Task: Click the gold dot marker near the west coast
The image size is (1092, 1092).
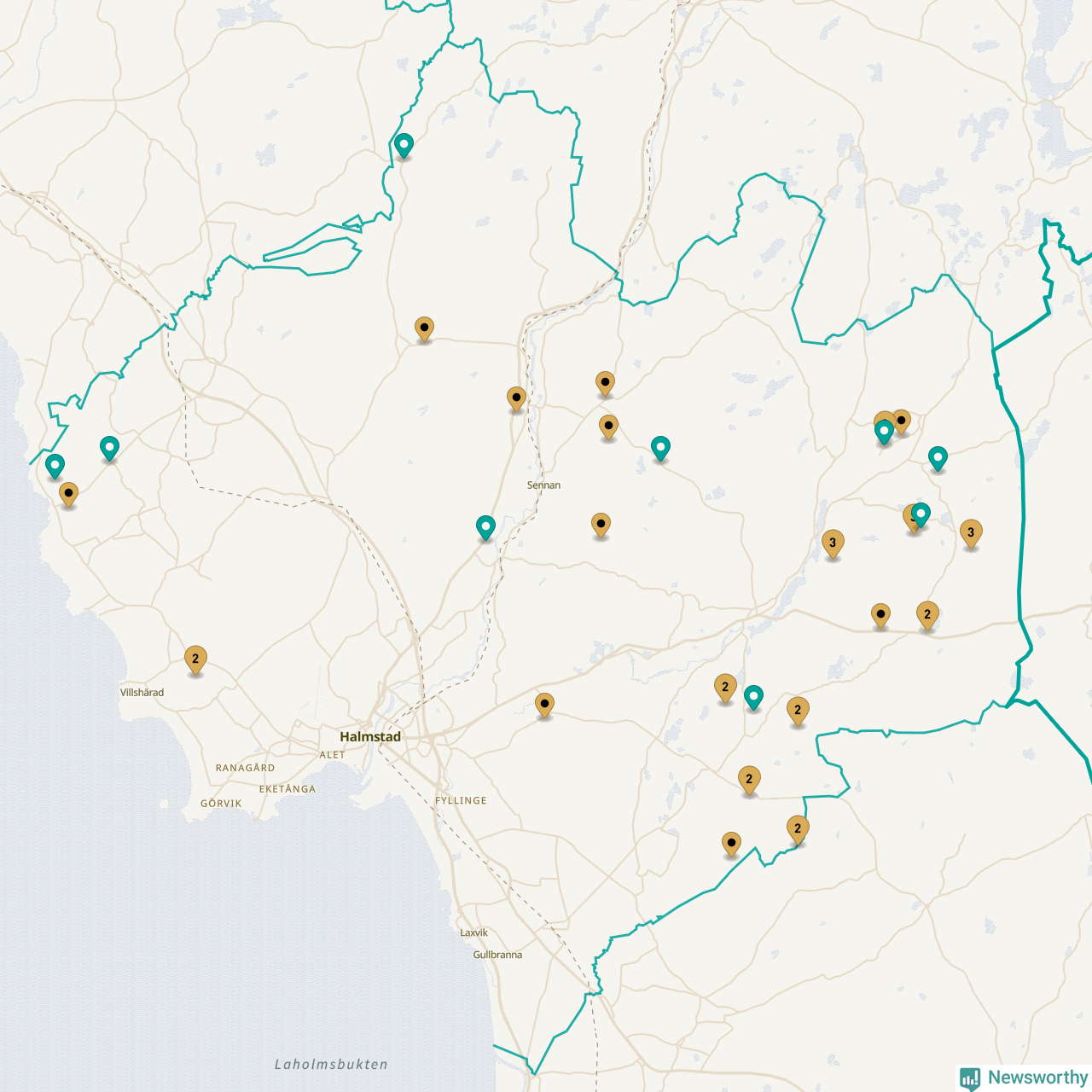Action: (68, 493)
